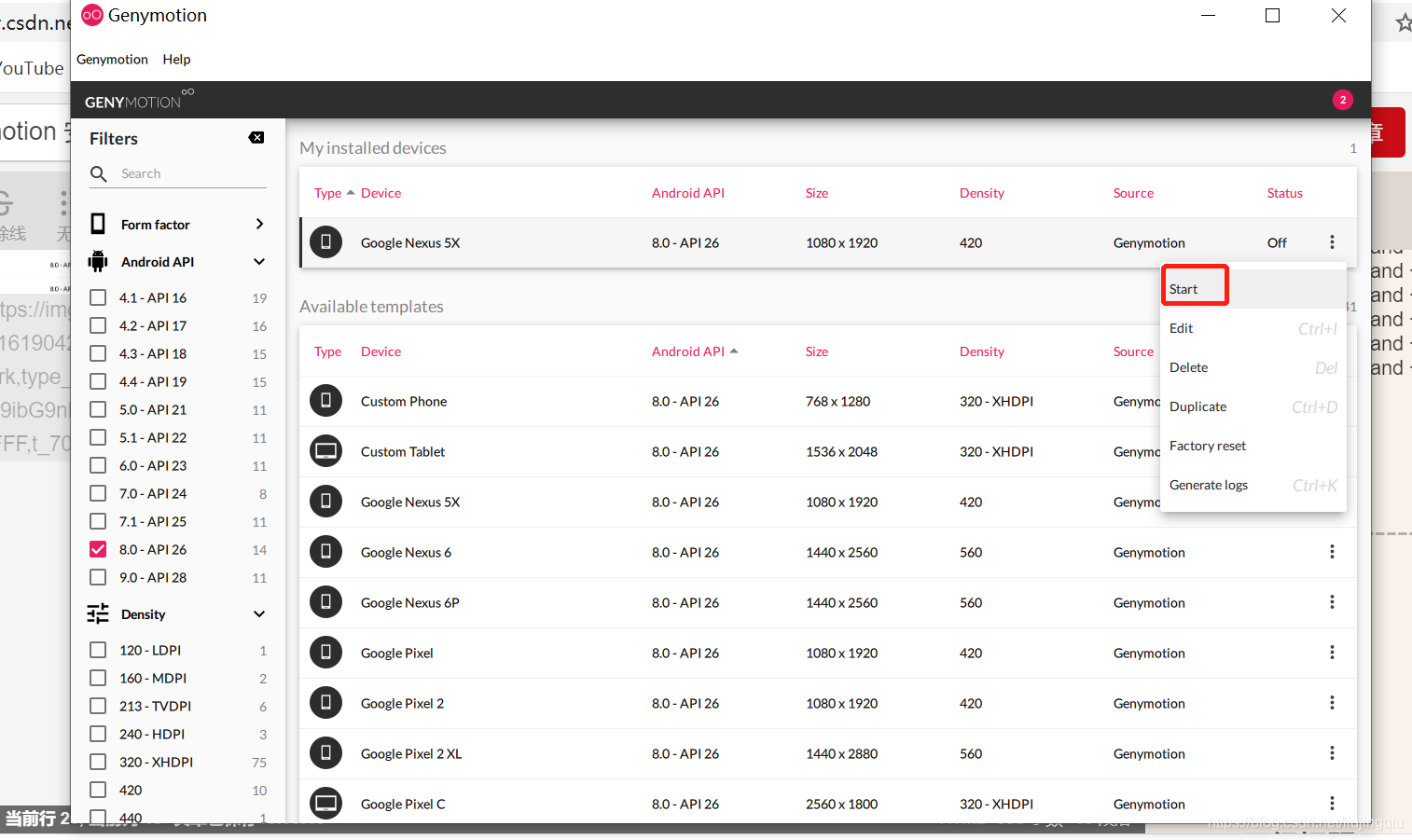1412x840 pixels.
Task: Open the options menu for Google Pixel C
Action: pos(1332,804)
